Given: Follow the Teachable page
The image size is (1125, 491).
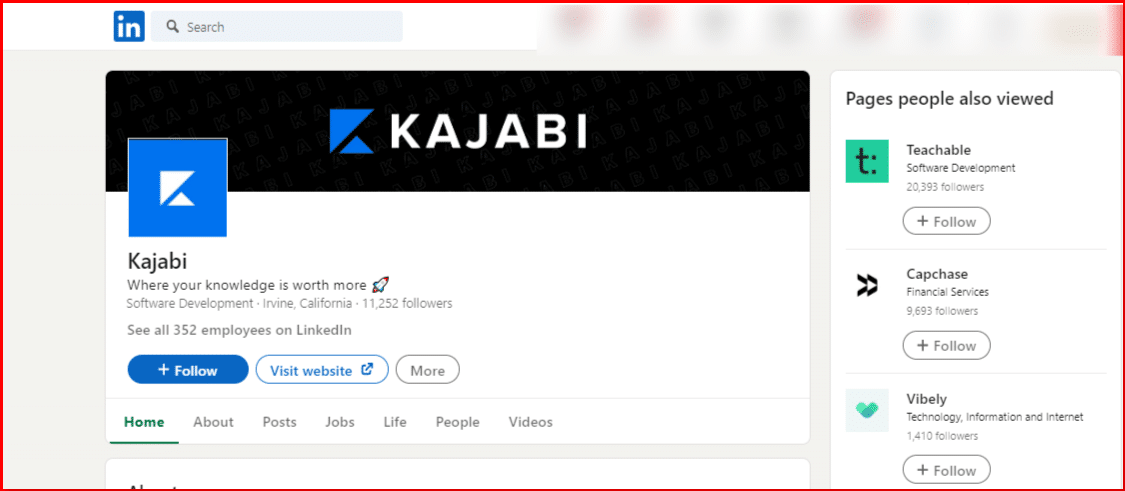Looking at the screenshot, I should point(946,221).
